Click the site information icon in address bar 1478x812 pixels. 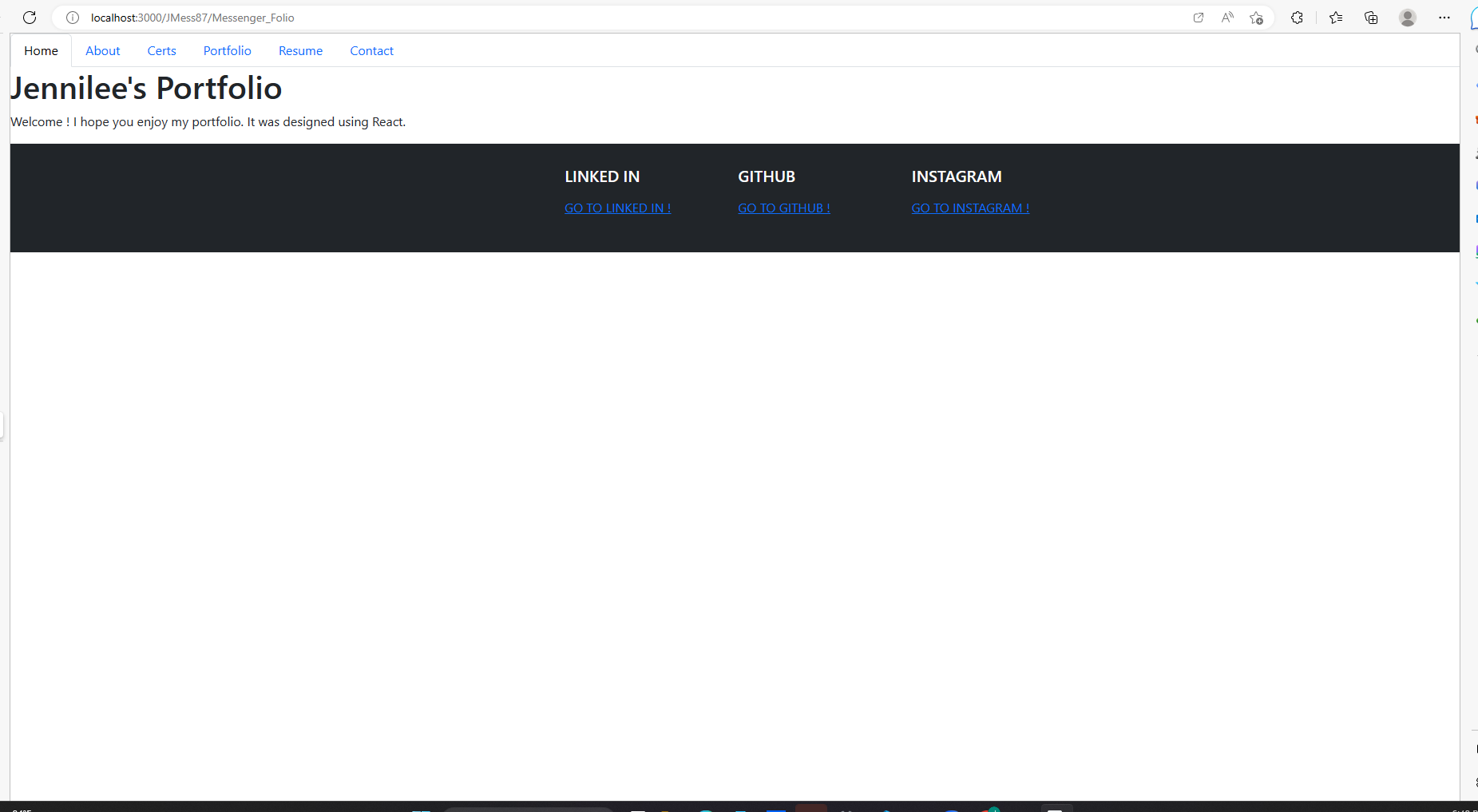click(x=72, y=17)
